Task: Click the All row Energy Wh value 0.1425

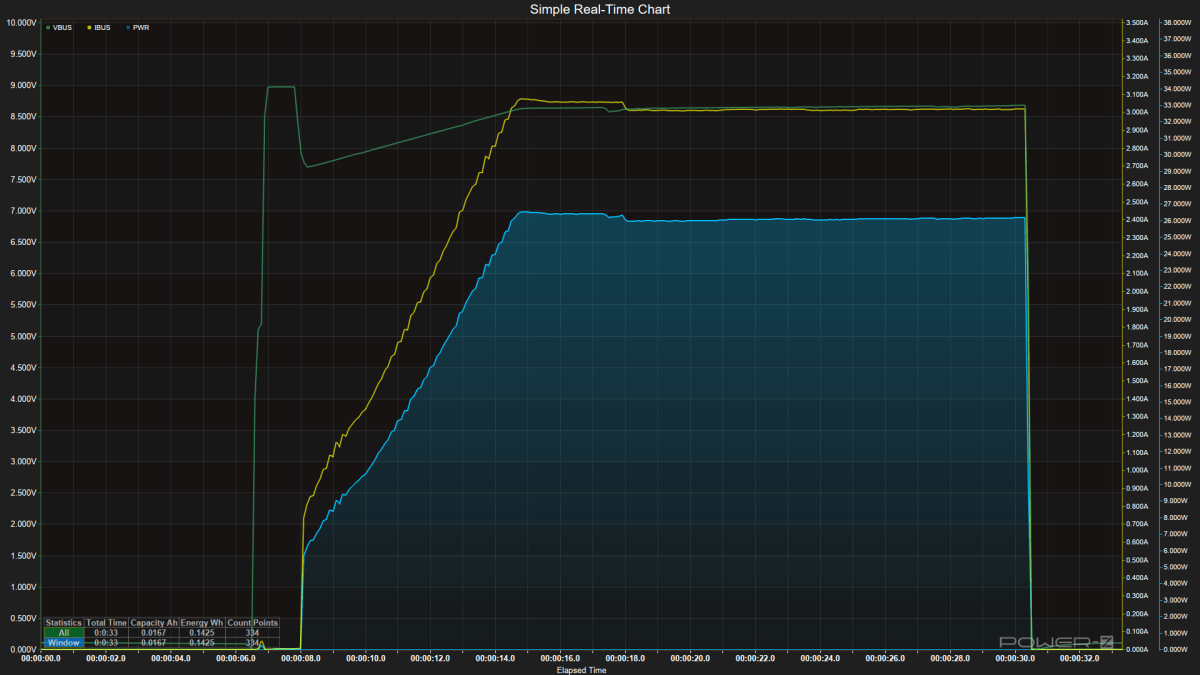Action: 203,632
